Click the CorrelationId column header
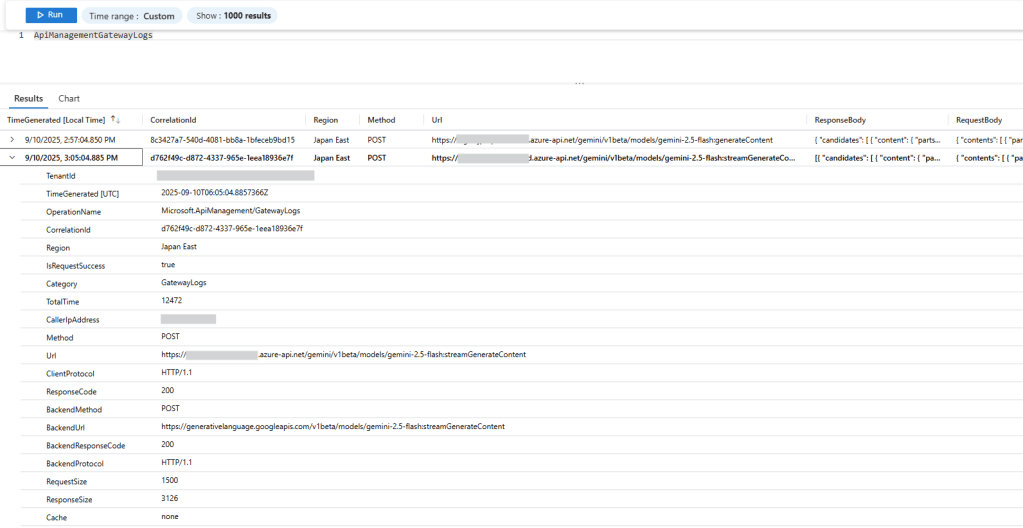1023x528 pixels. tap(173, 120)
